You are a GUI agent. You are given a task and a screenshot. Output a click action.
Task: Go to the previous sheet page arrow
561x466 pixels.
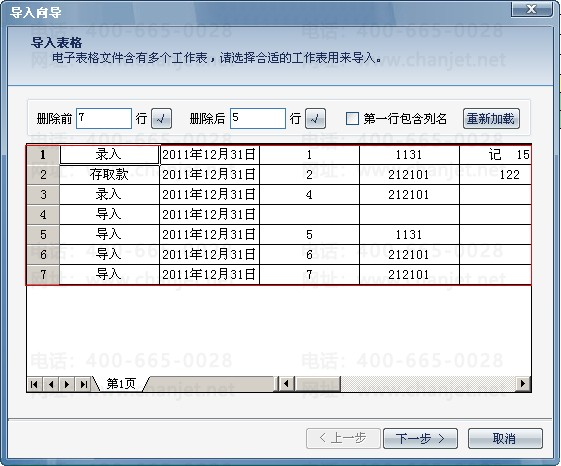pos(51,384)
